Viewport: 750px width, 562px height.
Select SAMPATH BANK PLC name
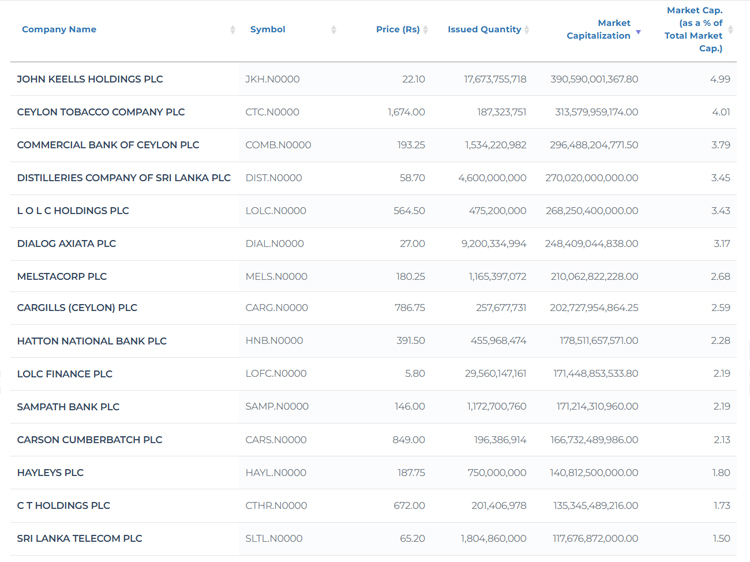[68, 407]
